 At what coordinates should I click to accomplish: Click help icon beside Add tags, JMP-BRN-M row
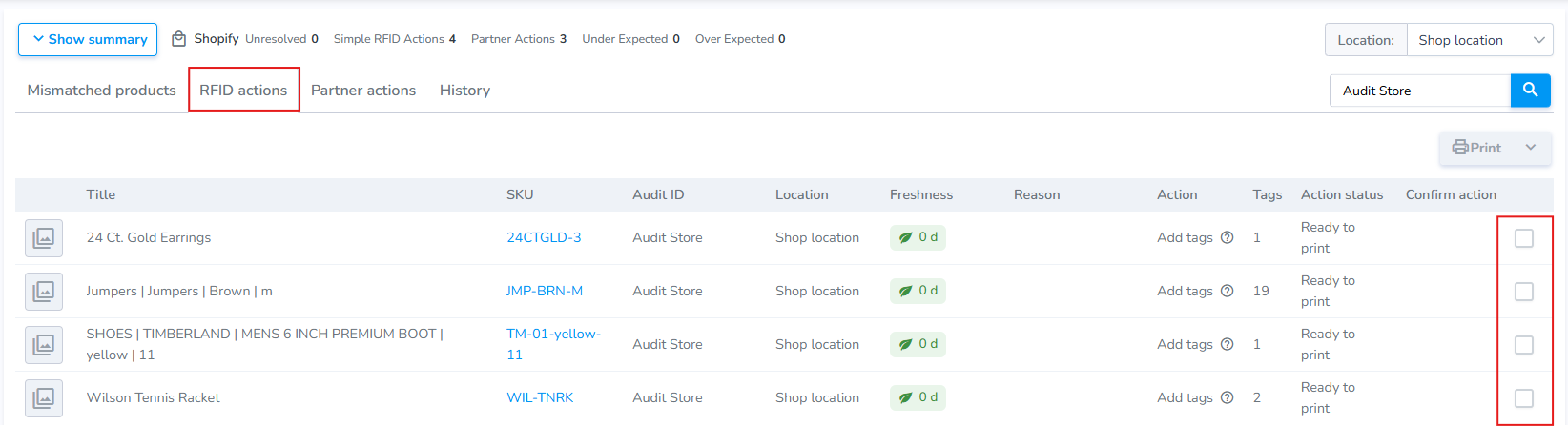point(1228,291)
